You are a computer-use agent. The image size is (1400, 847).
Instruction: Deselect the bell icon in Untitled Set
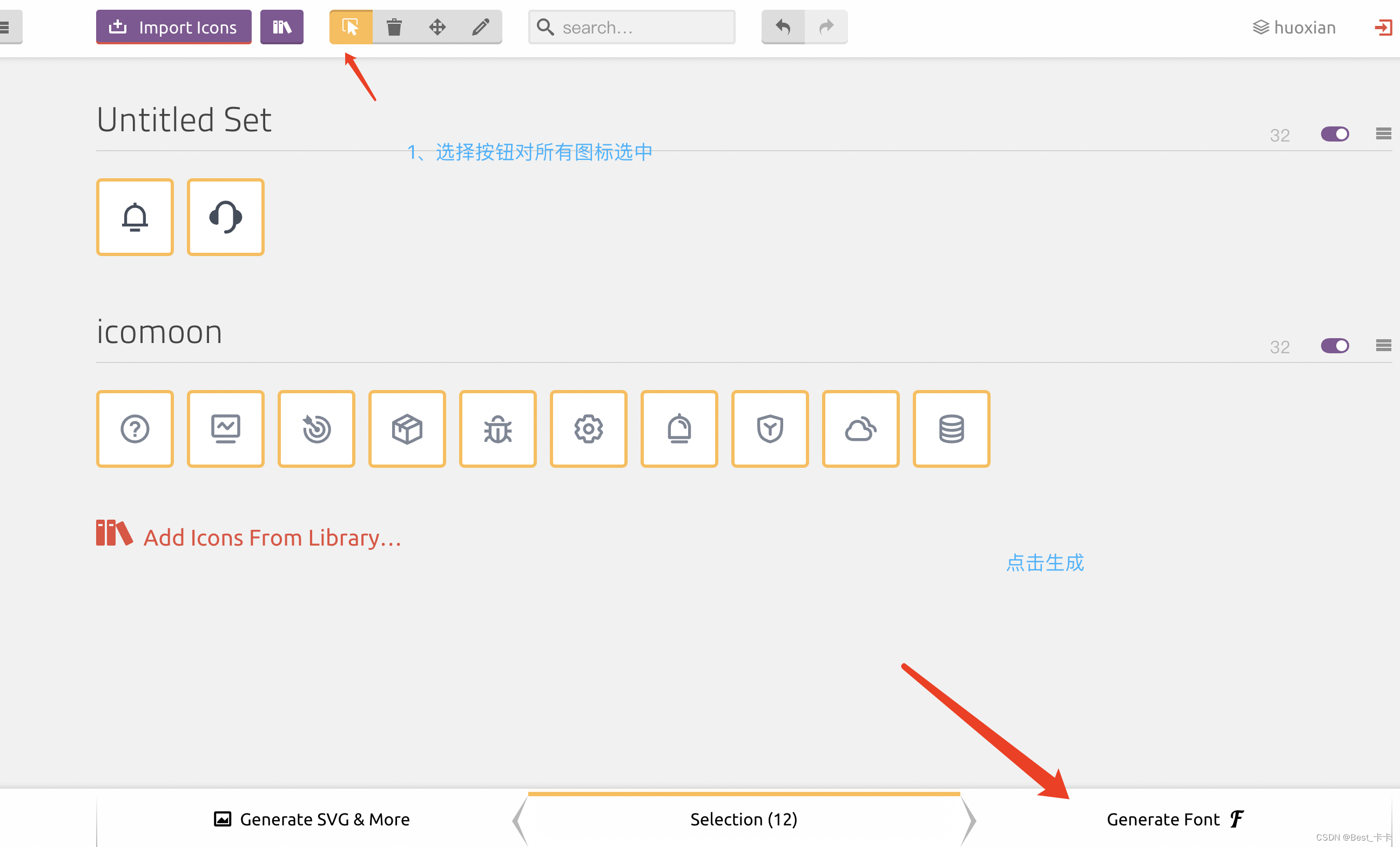point(134,217)
